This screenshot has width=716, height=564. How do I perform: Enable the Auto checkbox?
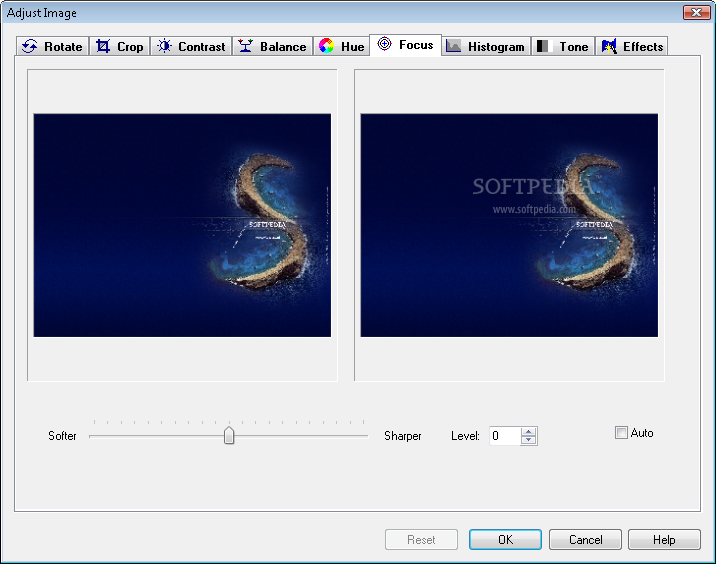tap(621, 432)
